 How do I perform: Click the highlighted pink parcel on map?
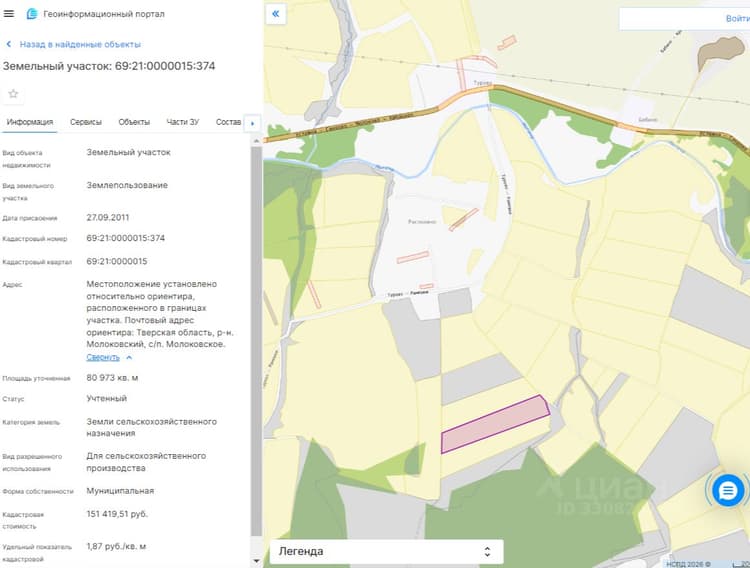point(495,423)
